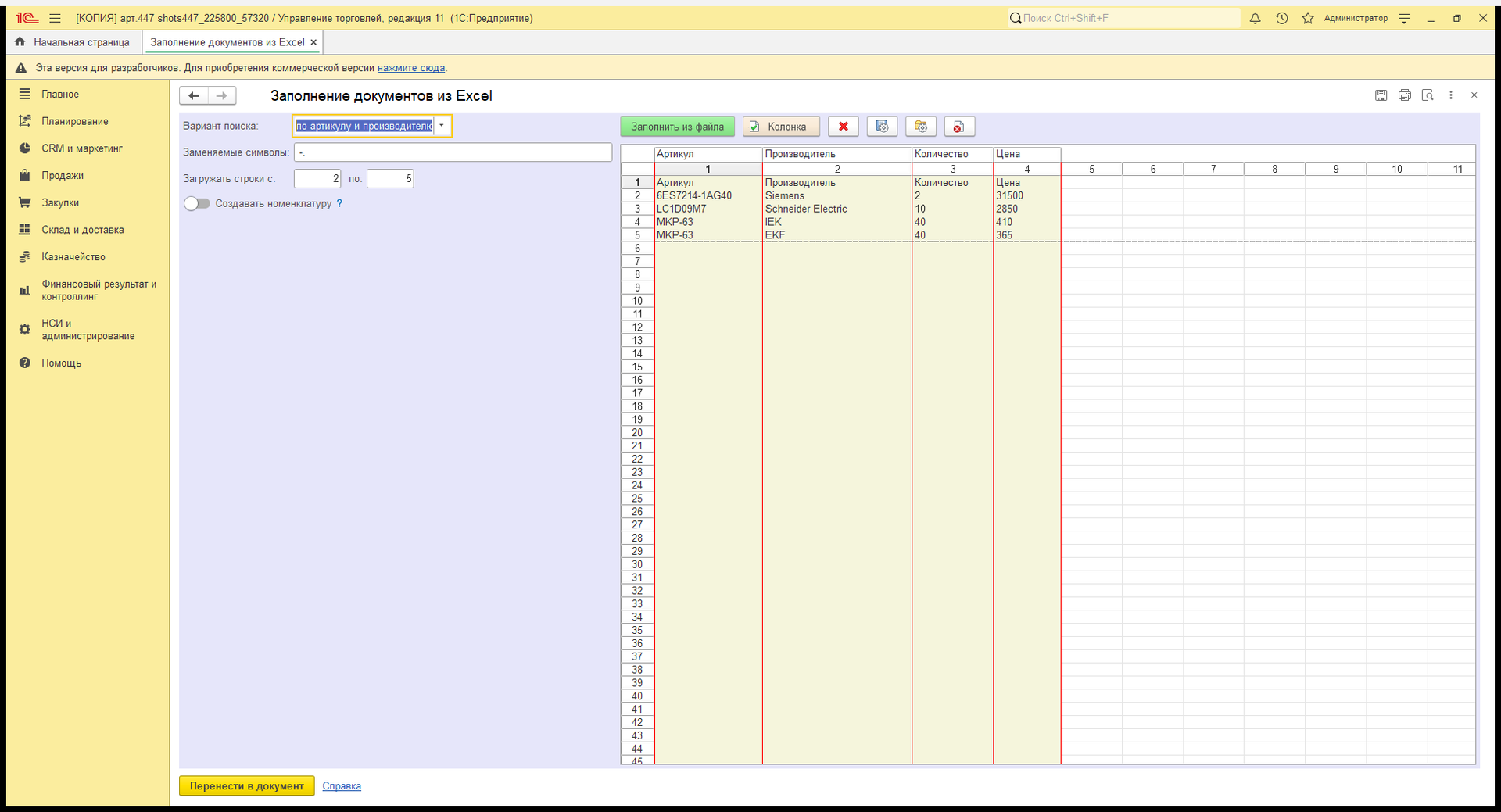1501x812 pixels.
Task: Toggle the Создавать номенклатуру switch
Action: 197,203
